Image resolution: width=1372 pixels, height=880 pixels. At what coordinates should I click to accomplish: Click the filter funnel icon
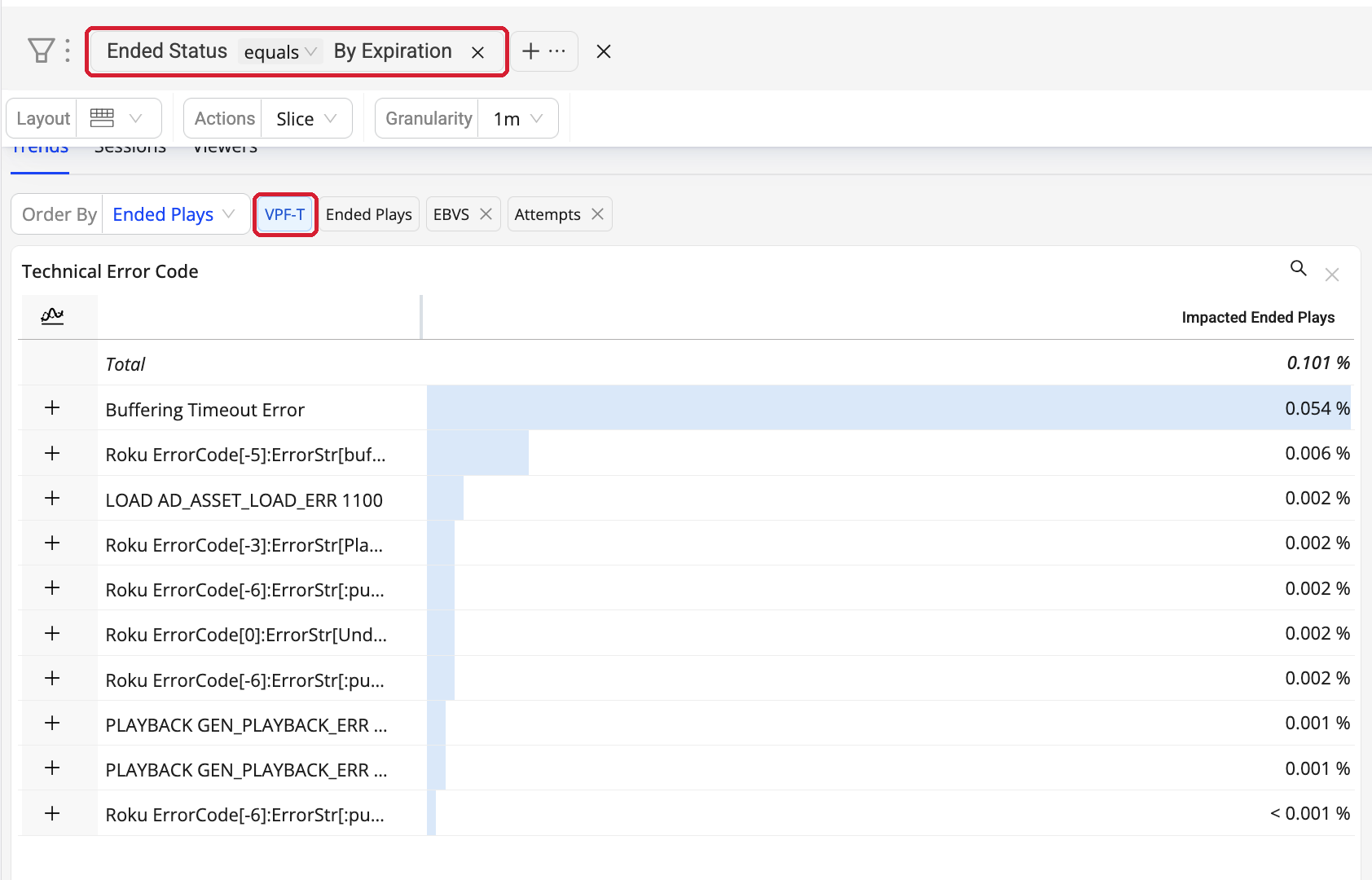pyautogui.click(x=41, y=51)
